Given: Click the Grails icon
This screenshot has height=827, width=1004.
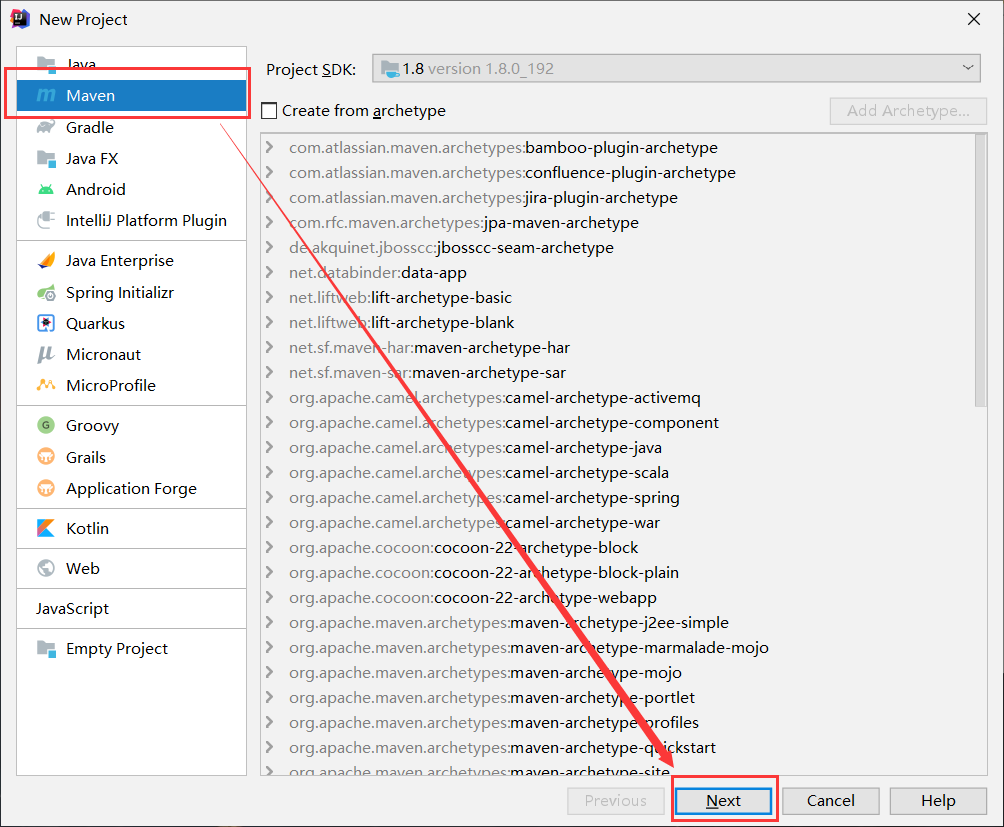Looking at the screenshot, I should (46, 457).
